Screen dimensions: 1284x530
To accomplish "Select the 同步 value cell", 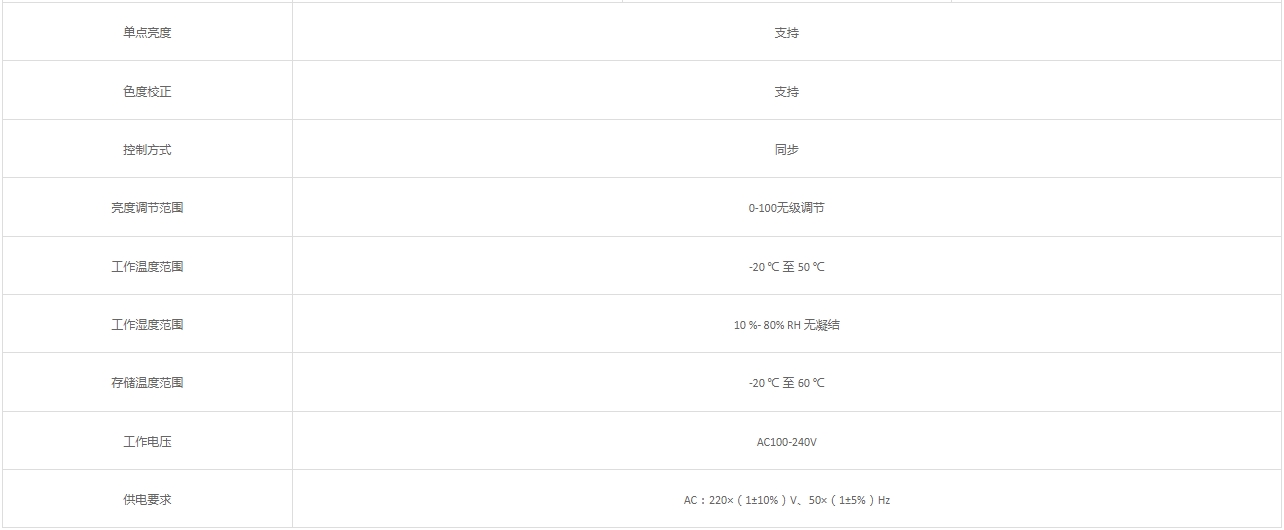I will (x=786, y=150).
